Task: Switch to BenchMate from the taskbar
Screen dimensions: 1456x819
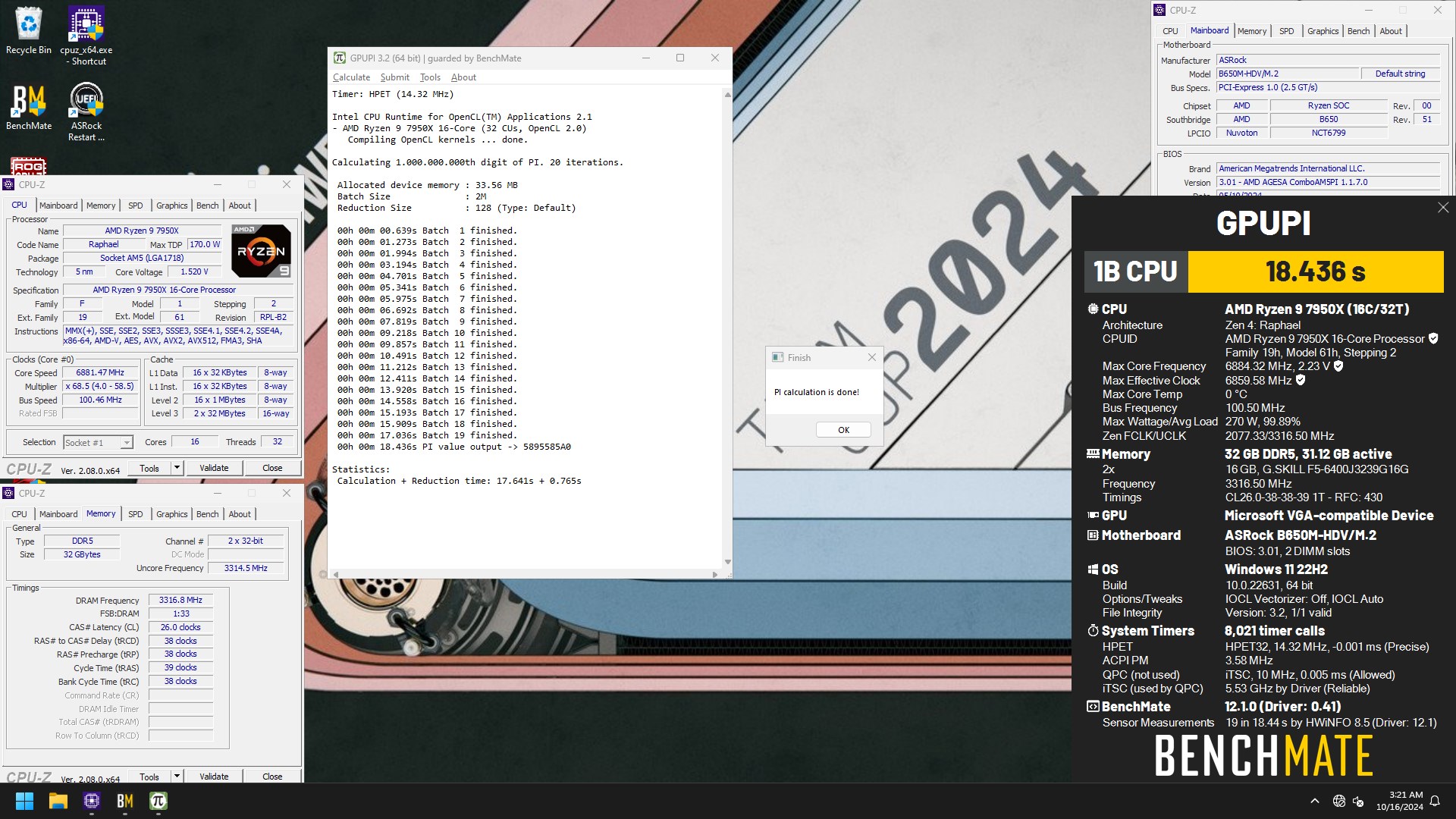Action: pos(125,801)
